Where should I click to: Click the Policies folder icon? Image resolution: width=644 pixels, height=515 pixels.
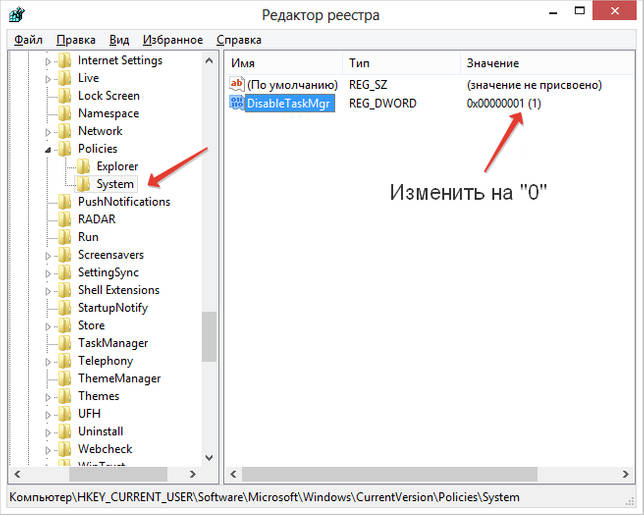pyautogui.click(x=64, y=149)
